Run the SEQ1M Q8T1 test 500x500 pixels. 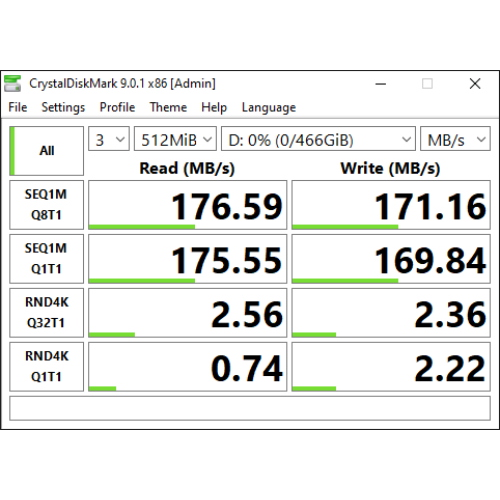[x=46, y=205]
